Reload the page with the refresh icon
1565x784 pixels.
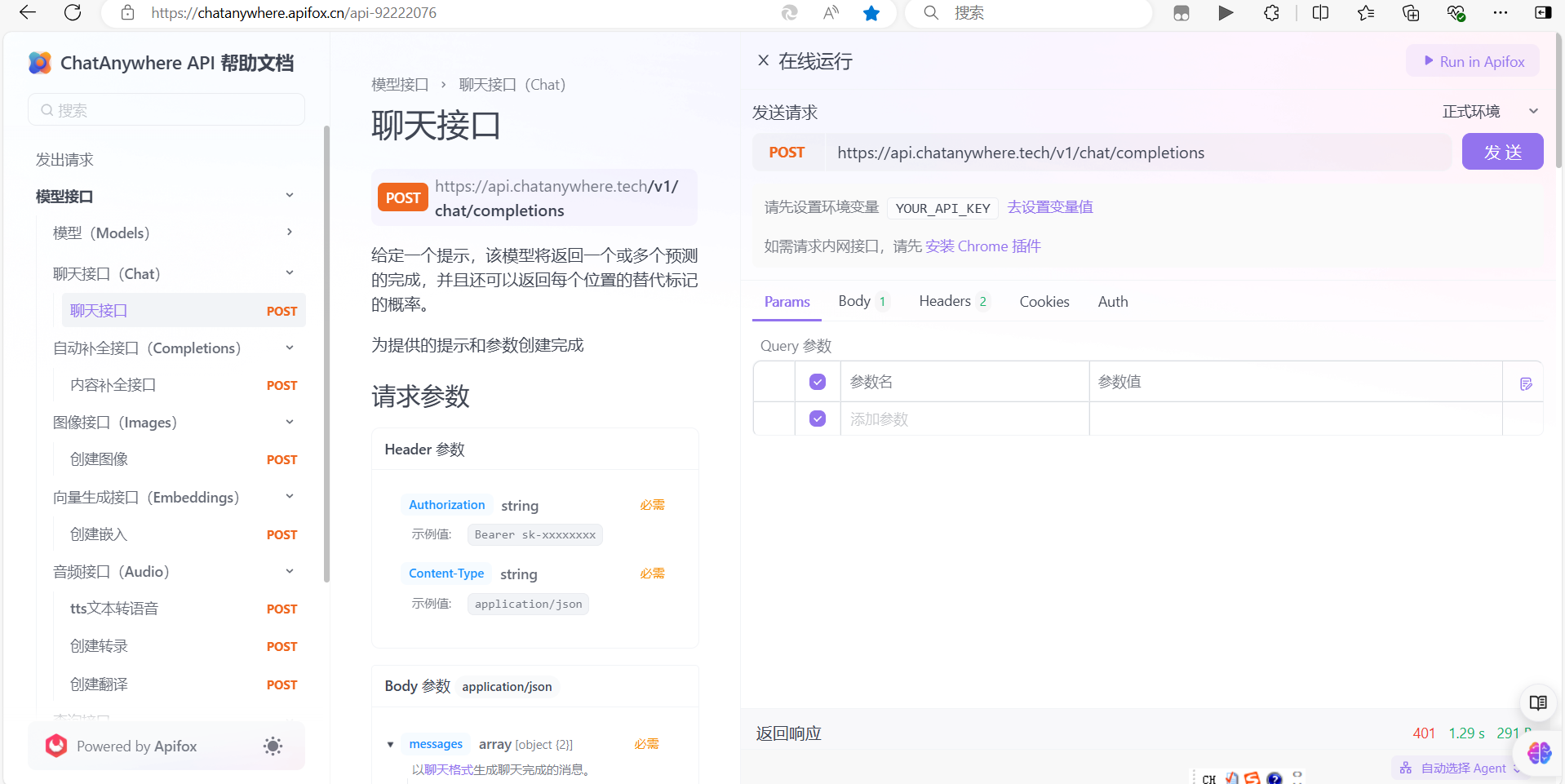tap(73, 12)
